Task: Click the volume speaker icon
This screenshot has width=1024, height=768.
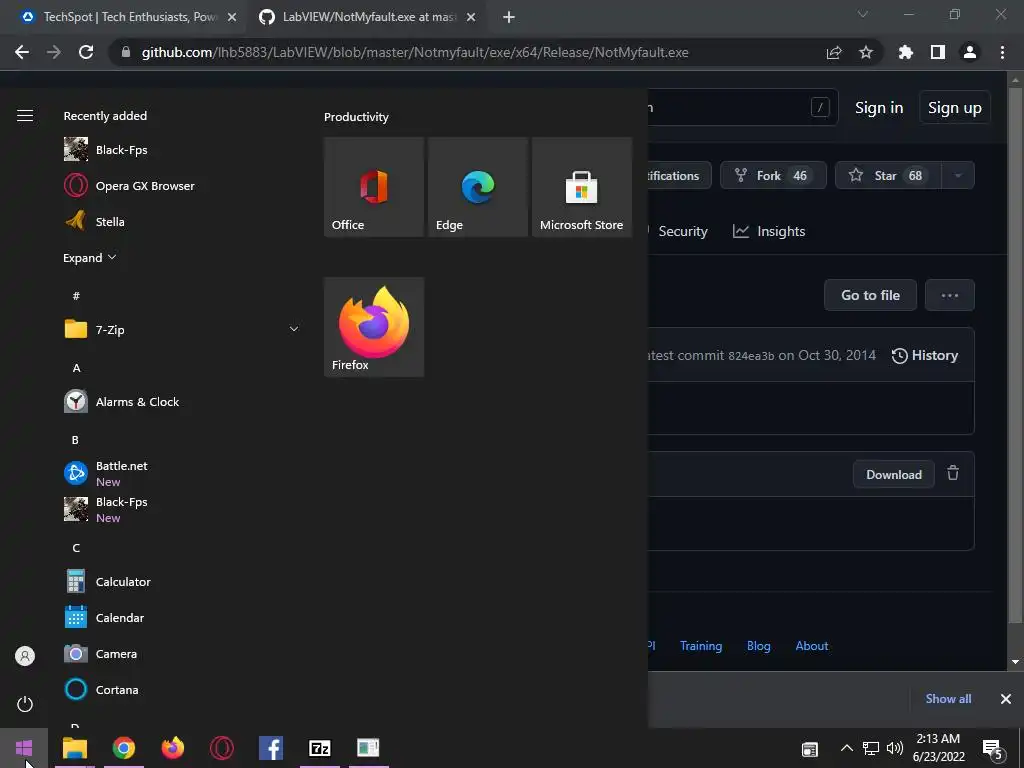Action: click(x=895, y=748)
